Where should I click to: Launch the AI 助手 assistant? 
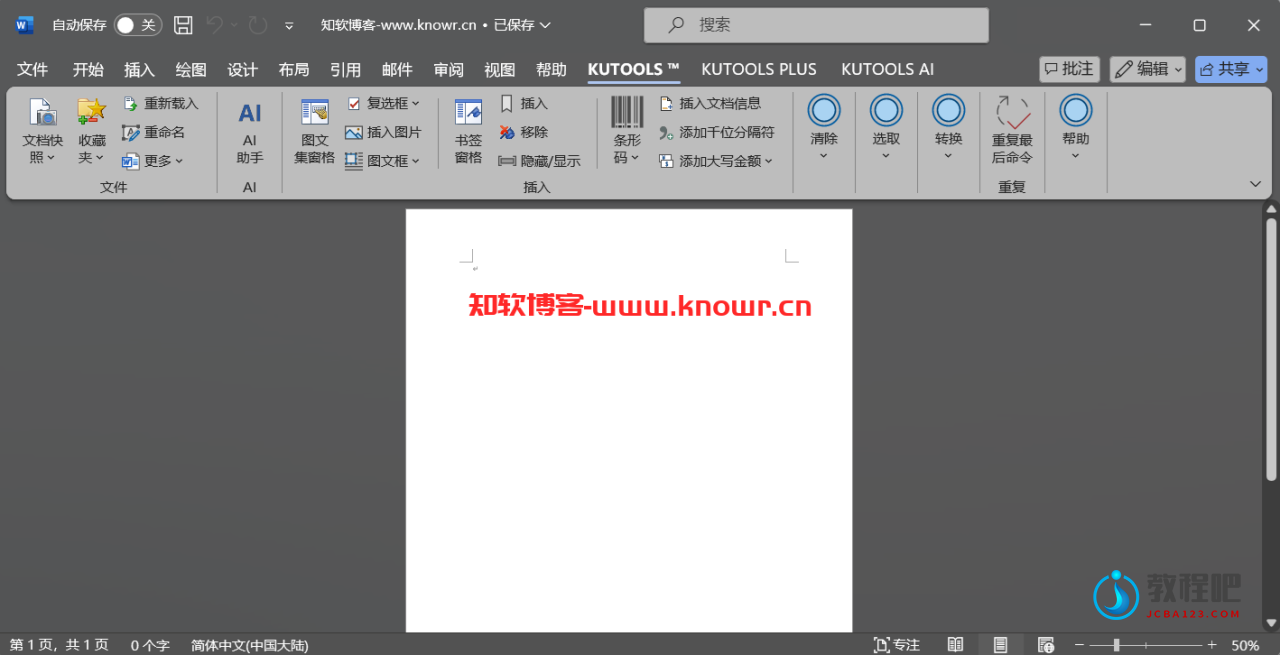click(250, 132)
